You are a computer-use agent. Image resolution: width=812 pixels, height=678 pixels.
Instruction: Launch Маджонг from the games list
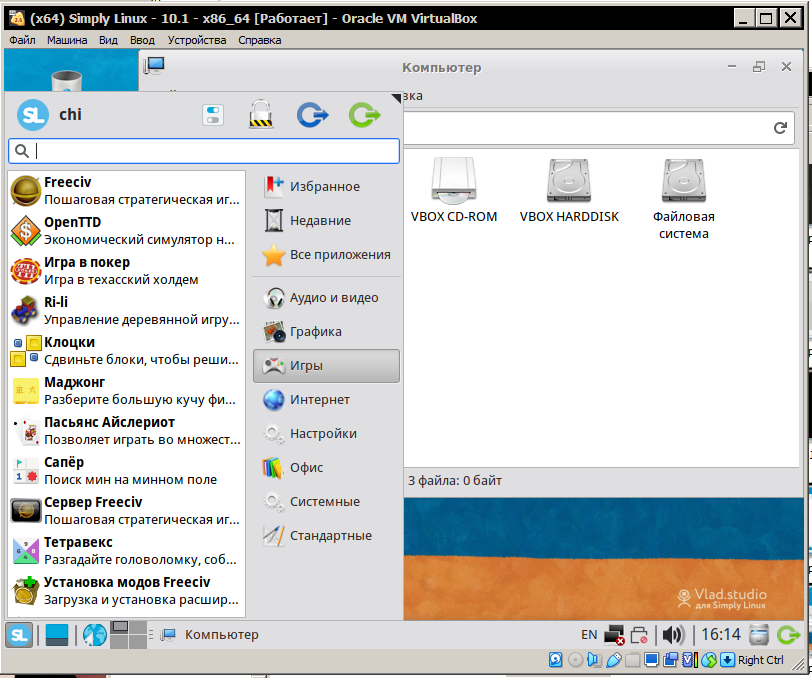[126, 391]
